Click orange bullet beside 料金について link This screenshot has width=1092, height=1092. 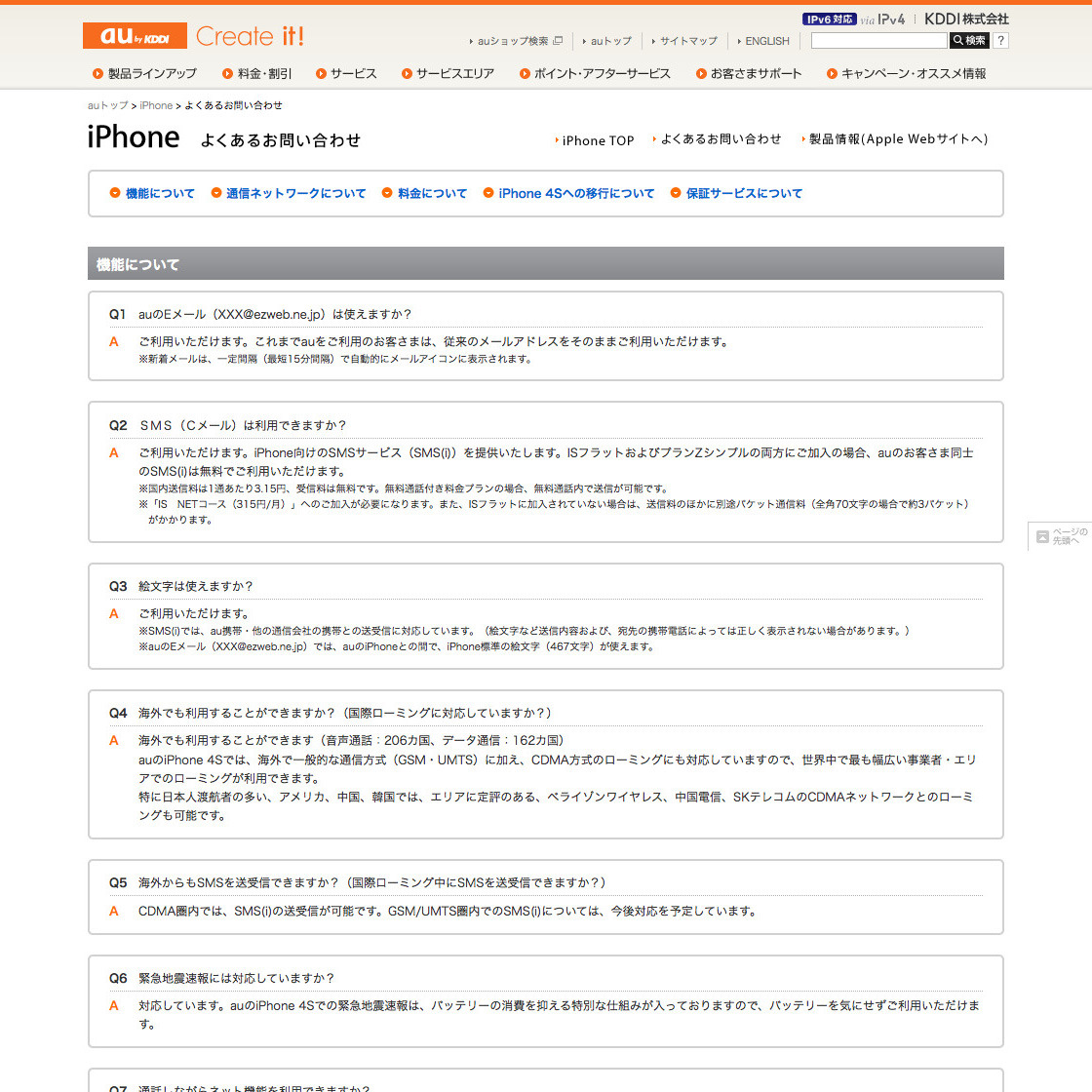click(387, 193)
